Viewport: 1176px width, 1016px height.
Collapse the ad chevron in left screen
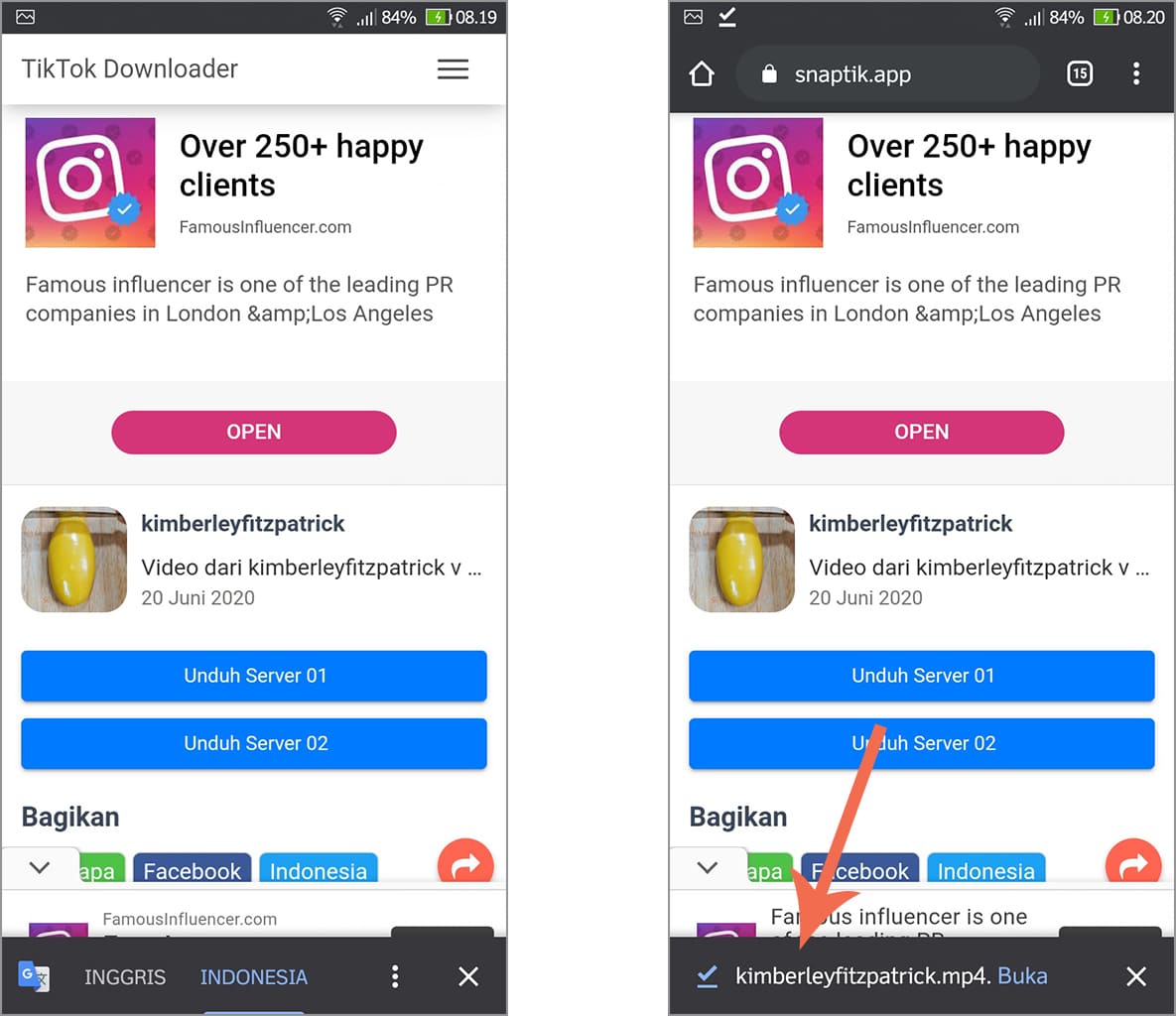[x=40, y=867]
